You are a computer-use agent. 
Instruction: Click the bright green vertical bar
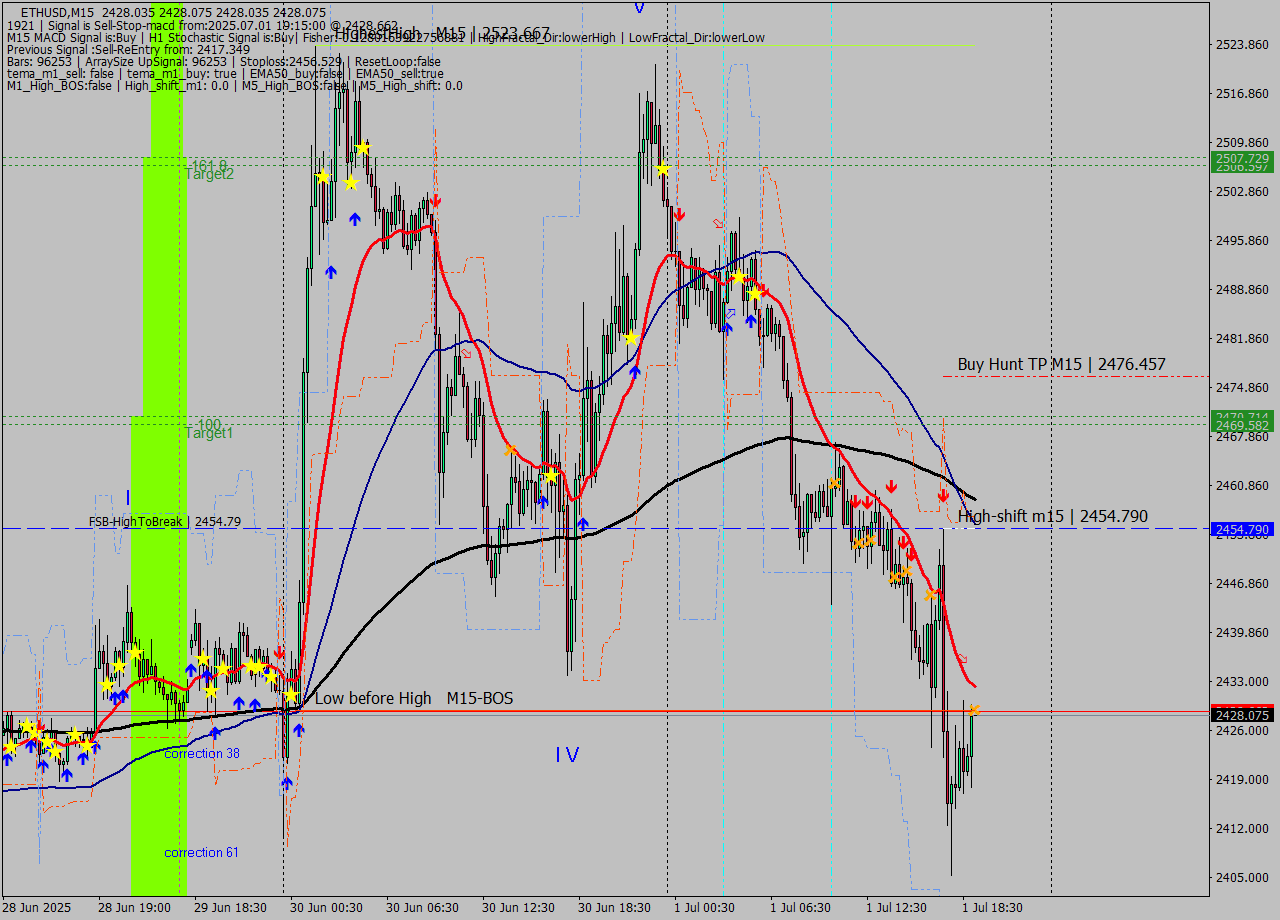click(166, 300)
